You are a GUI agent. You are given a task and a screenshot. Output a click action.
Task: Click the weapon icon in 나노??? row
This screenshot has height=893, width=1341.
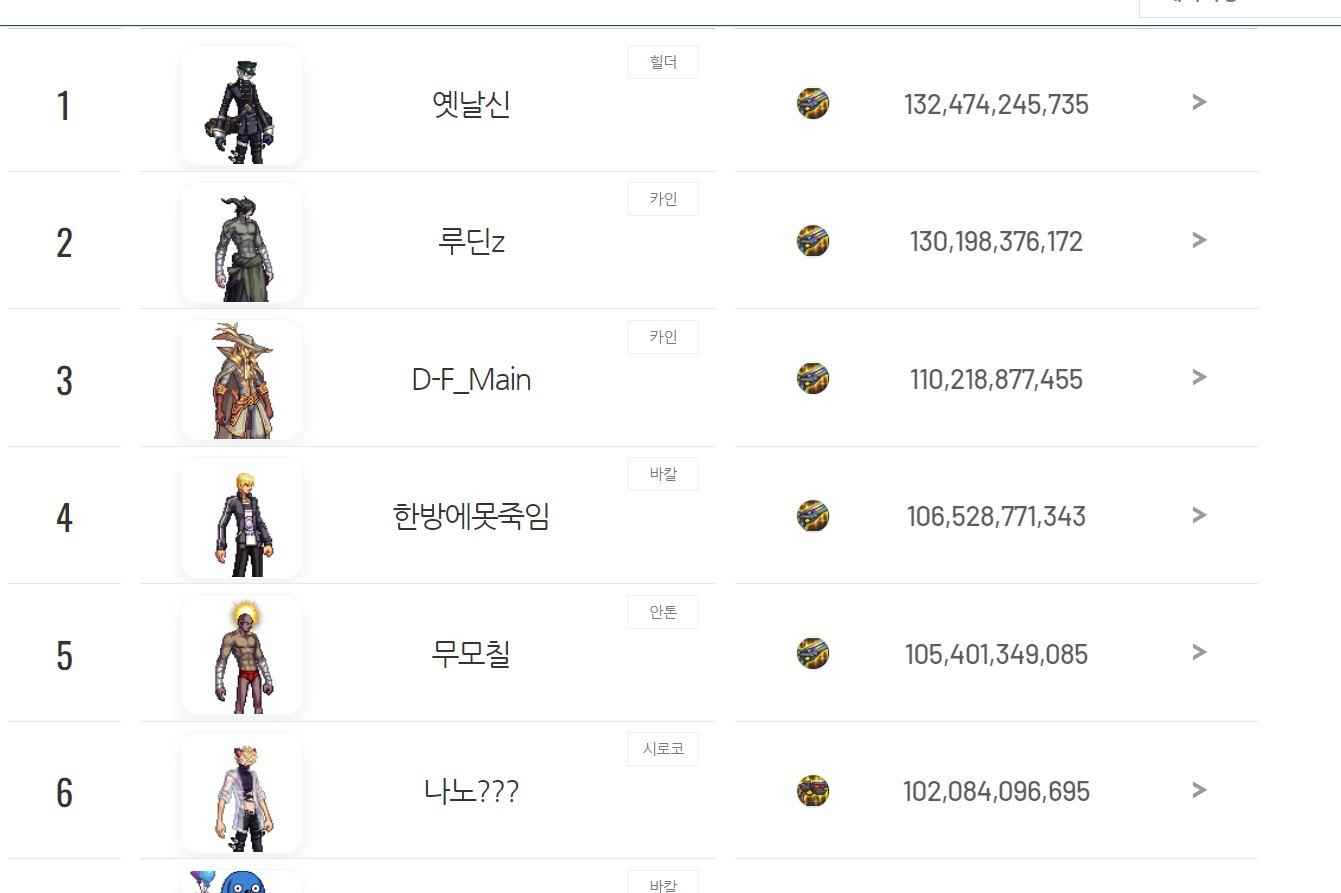point(813,791)
